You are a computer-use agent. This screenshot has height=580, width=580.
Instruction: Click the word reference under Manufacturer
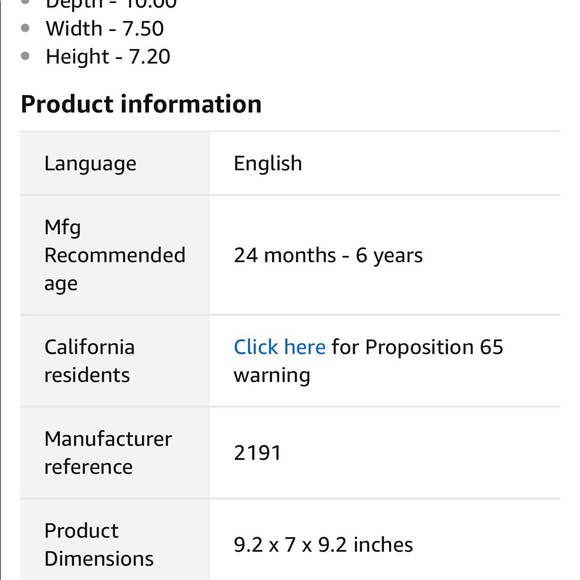point(88,467)
